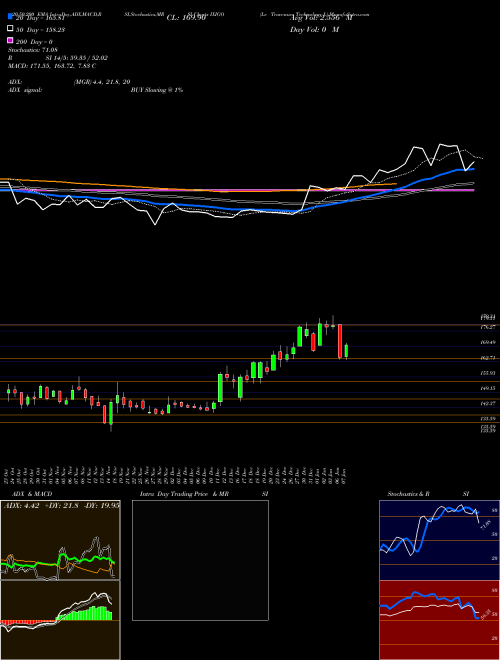Open the ADX indicator chart thumbnail
Screen dimensions: 500x660
pyautogui.click(x=60, y=540)
